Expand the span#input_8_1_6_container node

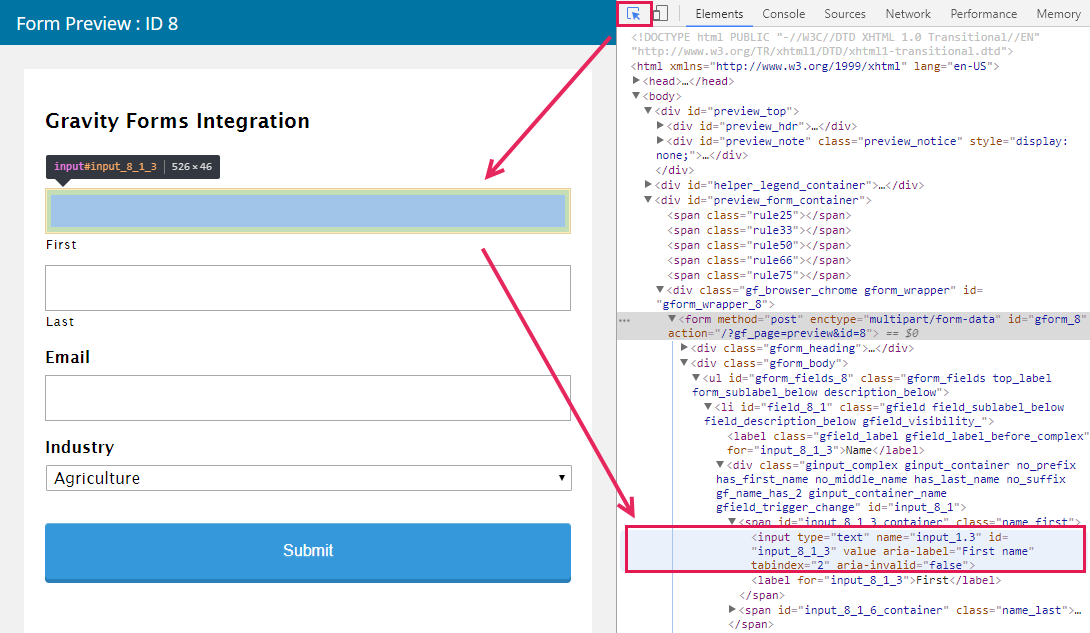[731, 609]
